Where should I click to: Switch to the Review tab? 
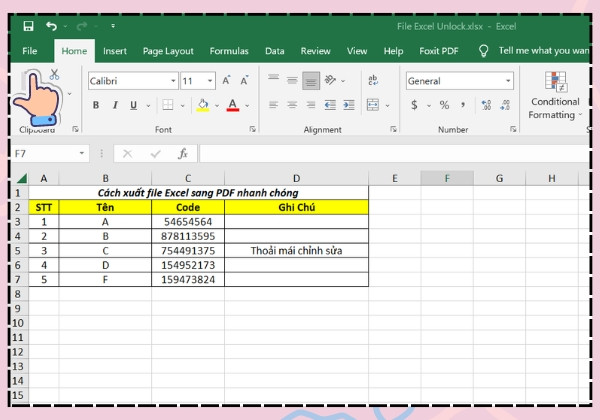[x=315, y=51]
